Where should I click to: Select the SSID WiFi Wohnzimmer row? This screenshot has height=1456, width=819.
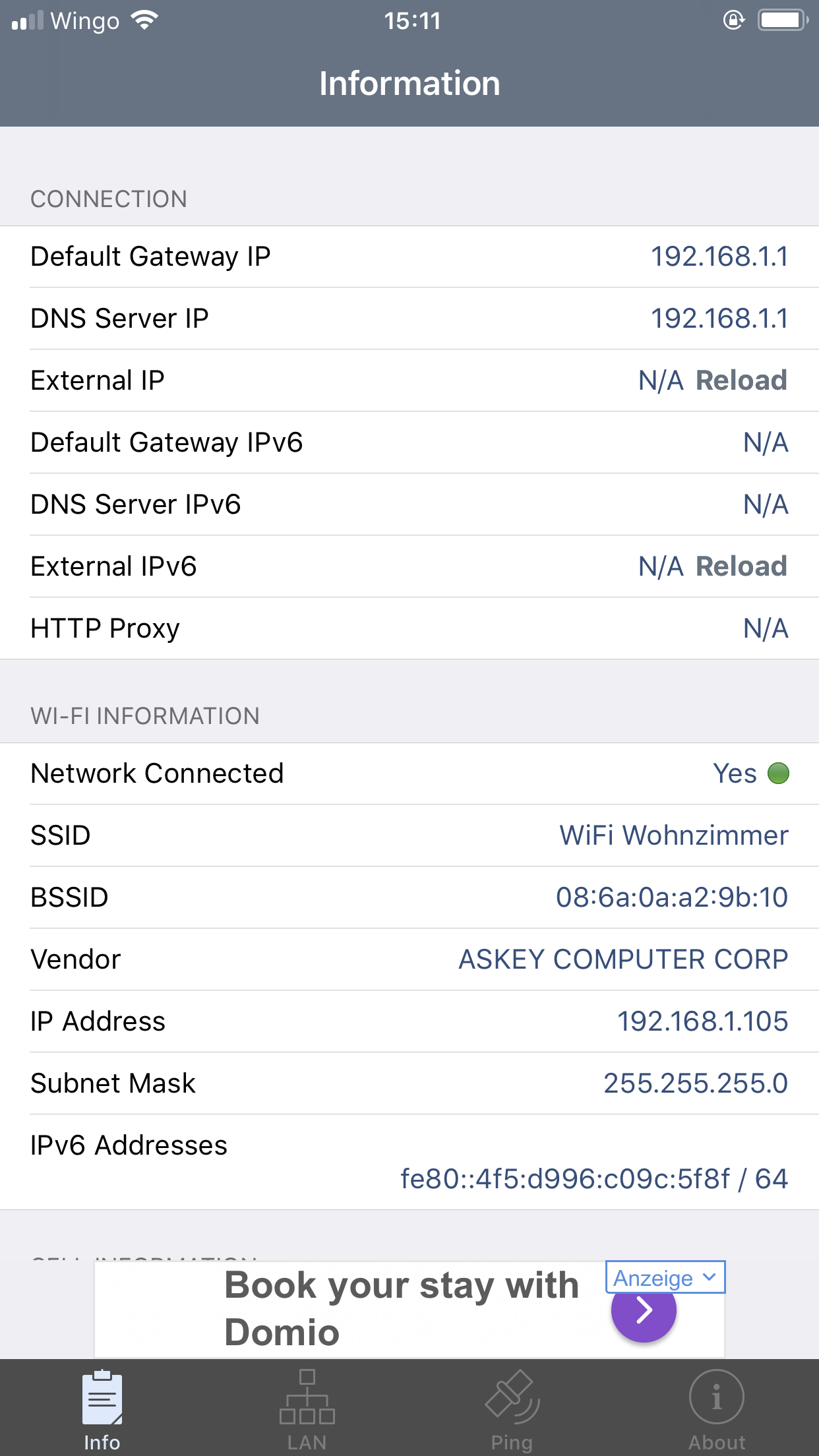pos(409,835)
